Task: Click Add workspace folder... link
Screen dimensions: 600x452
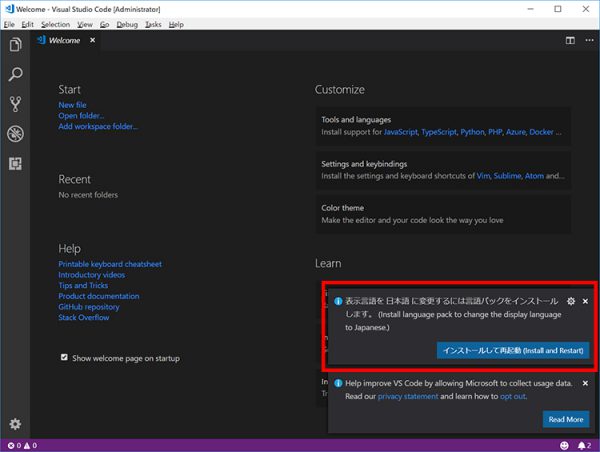Action: pyautogui.click(x=98, y=126)
